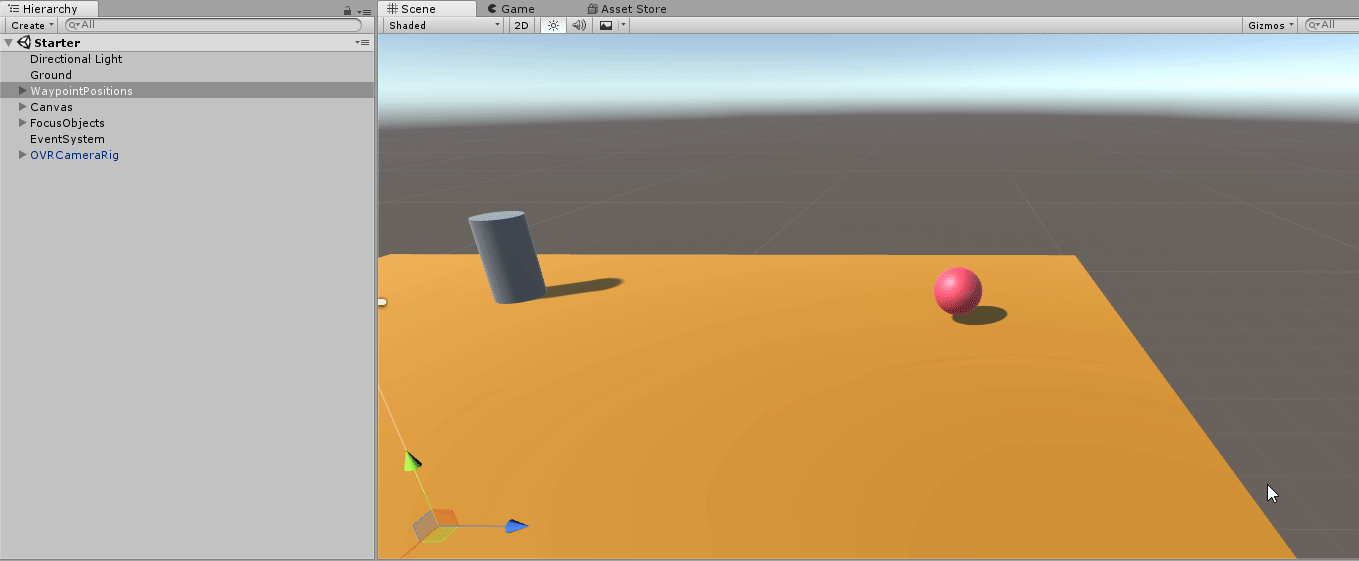Click the Asset Store bag icon
Image resolution: width=1359 pixels, height=561 pixels.
pyautogui.click(x=592, y=9)
